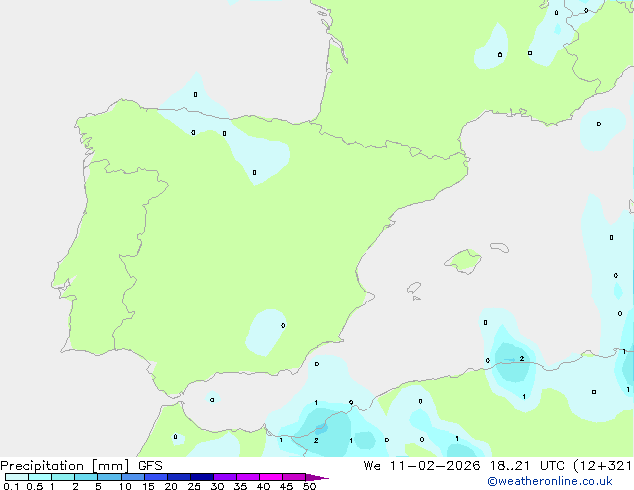
Task: Click the "0.5" legend scale label
Action: [x=35, y=486]
